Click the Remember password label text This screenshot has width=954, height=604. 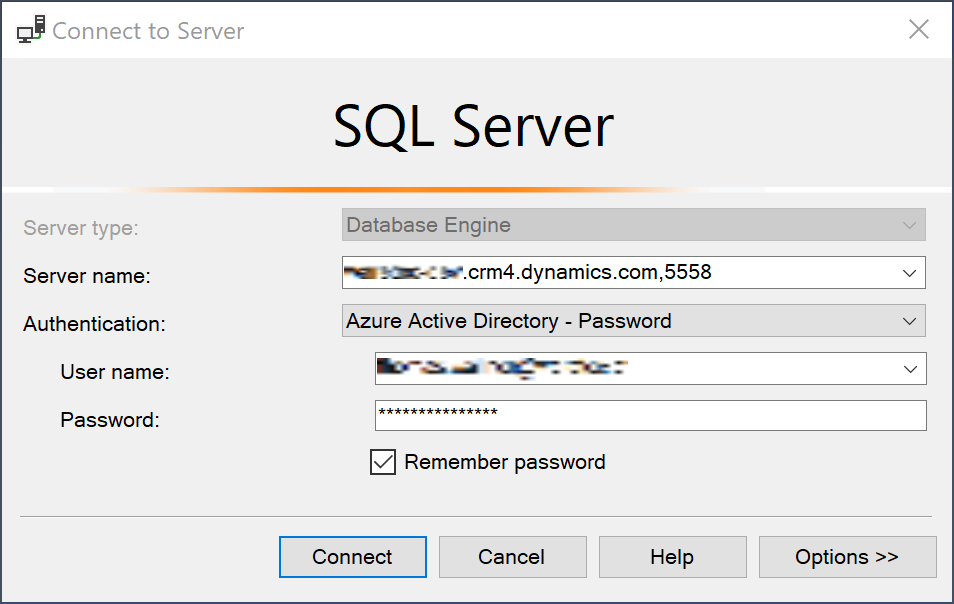[505, 462]
